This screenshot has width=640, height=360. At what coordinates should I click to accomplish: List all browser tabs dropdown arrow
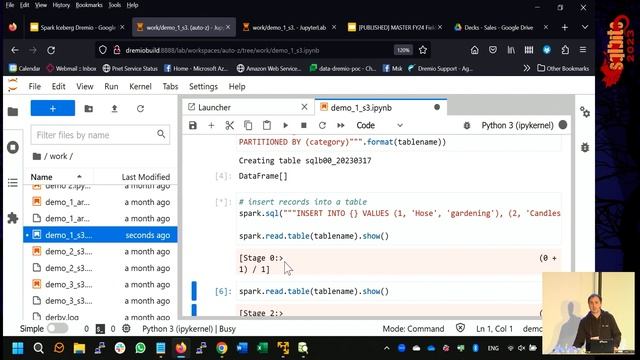pos(585,27)
